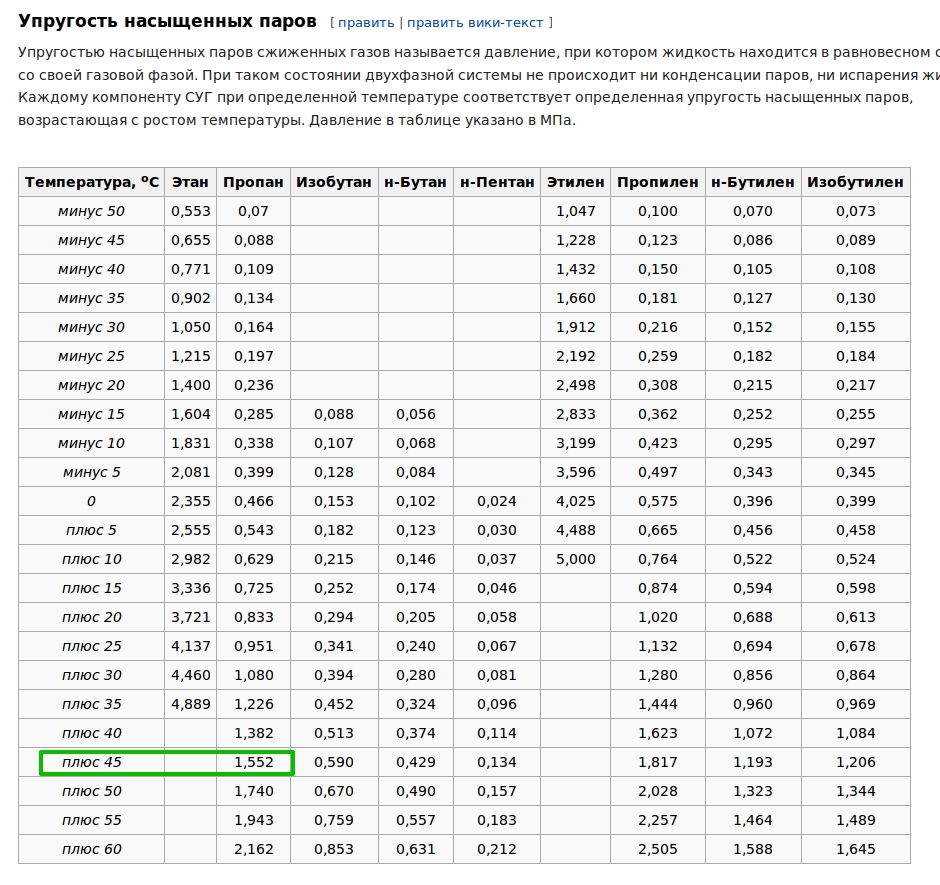This screenshot has width=940, height=885.
Task: Click the 'минус 15' row label
Action: (x=91, y=414)
